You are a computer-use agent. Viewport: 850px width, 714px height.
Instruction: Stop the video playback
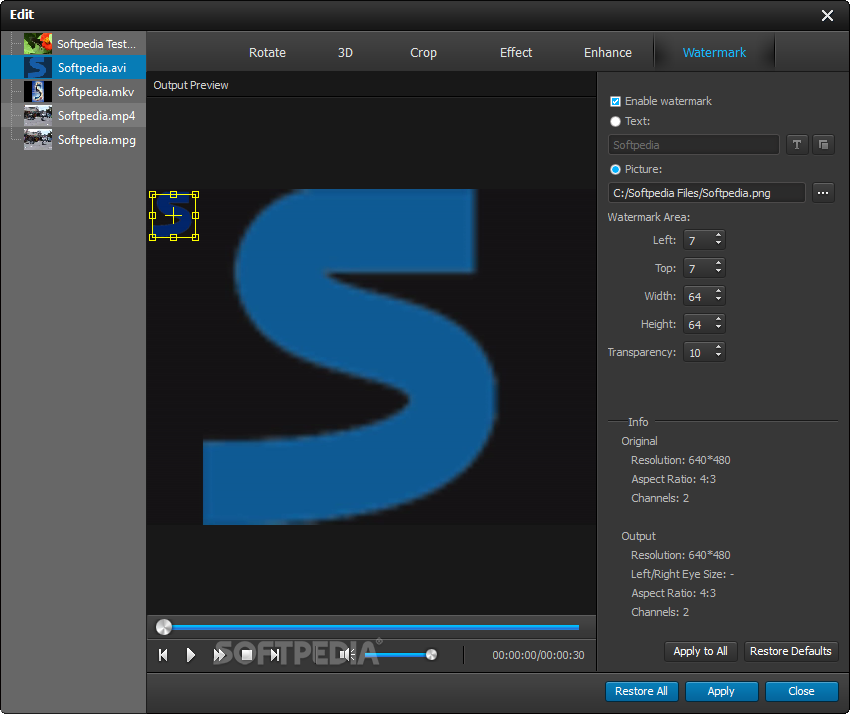click(x=247, y=655)
